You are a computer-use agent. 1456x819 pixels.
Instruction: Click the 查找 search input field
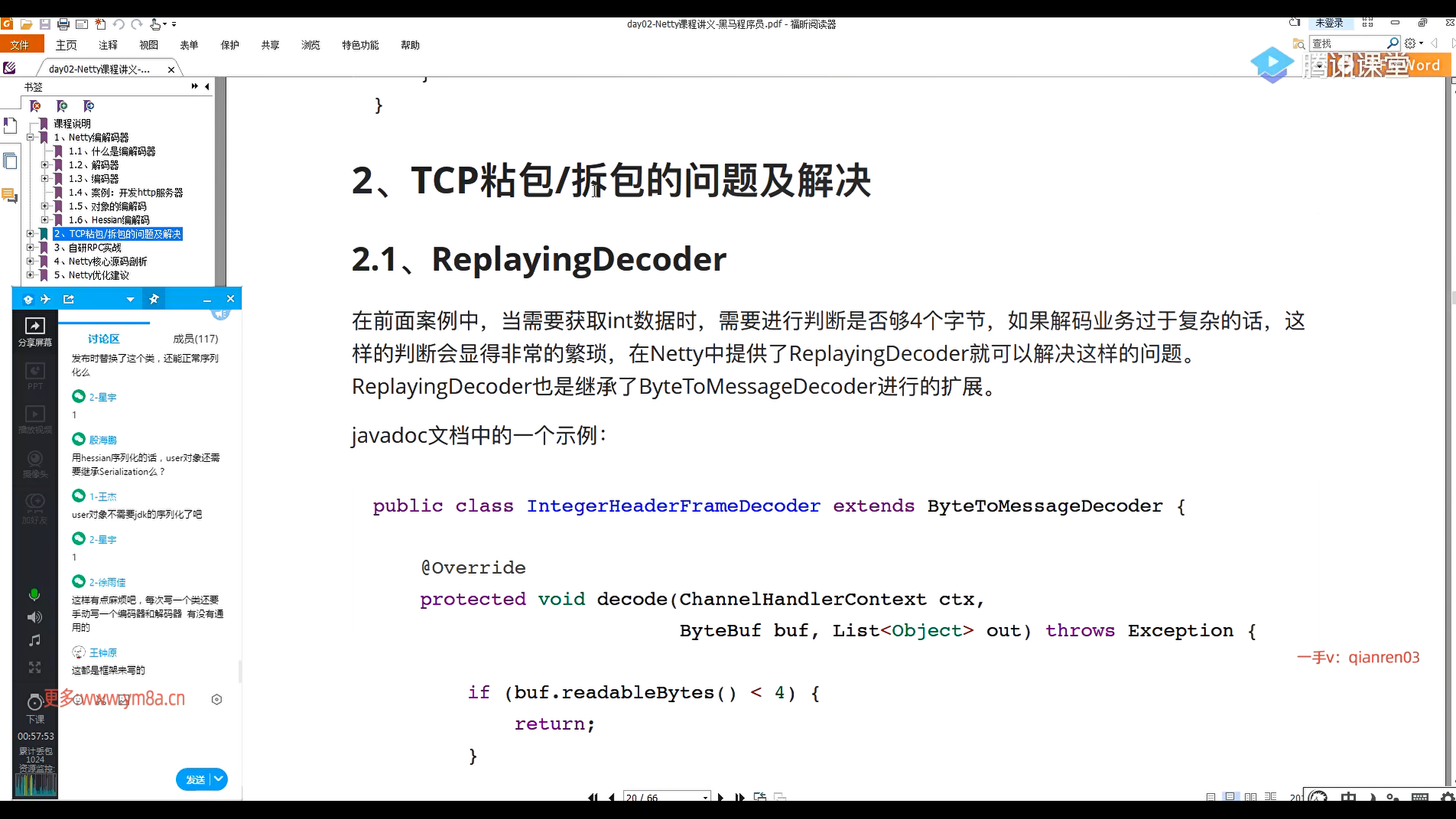tap(1348, 44)
